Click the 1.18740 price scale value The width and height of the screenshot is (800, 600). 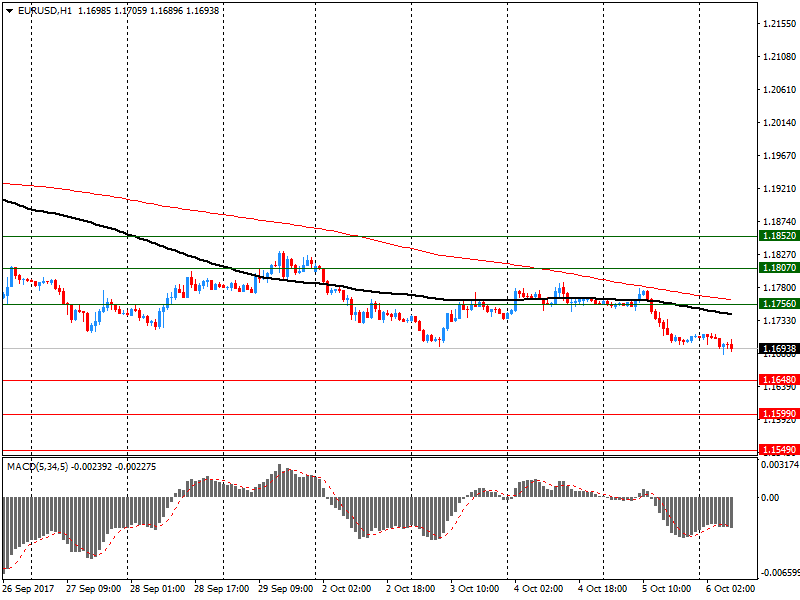779,221
